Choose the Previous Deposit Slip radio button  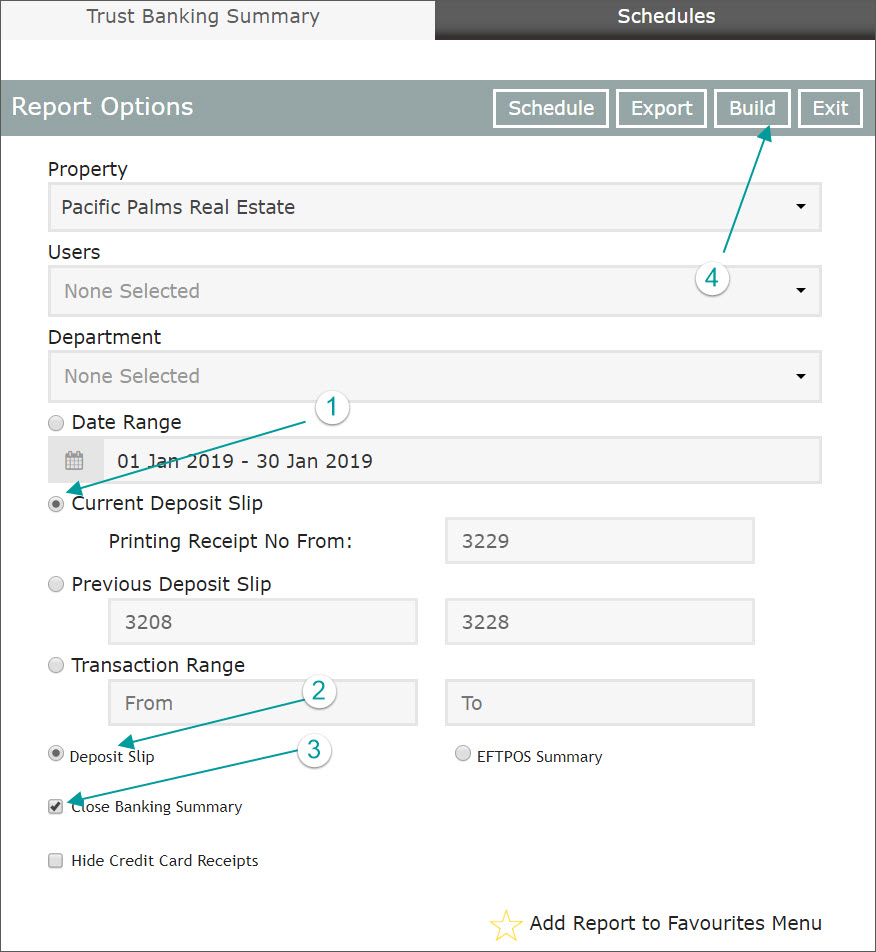(56, 585)
